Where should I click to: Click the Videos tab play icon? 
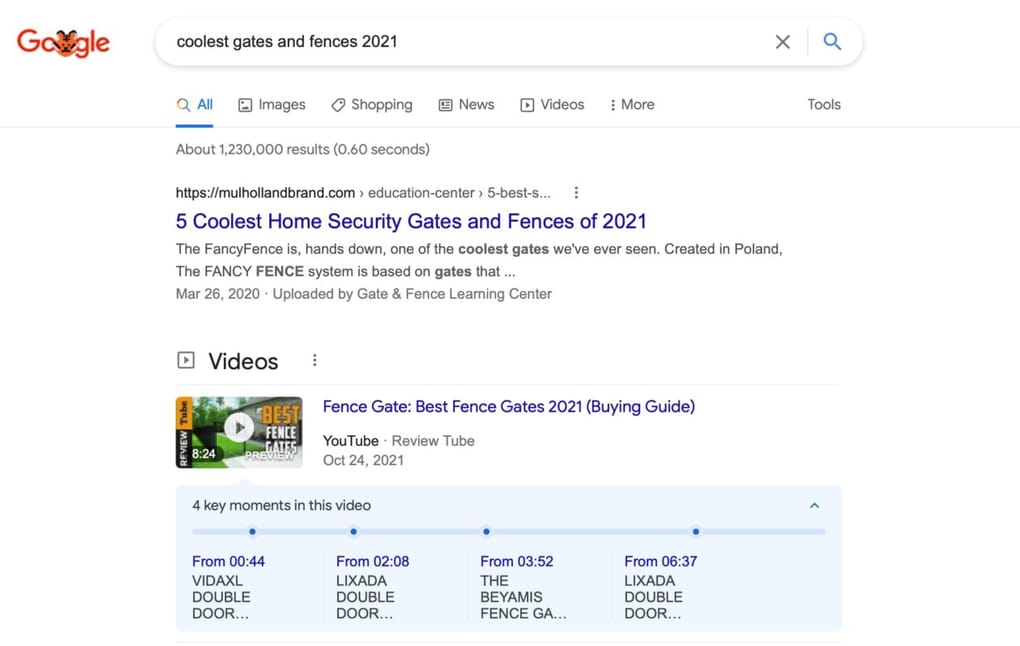click(x=527, y=105)
